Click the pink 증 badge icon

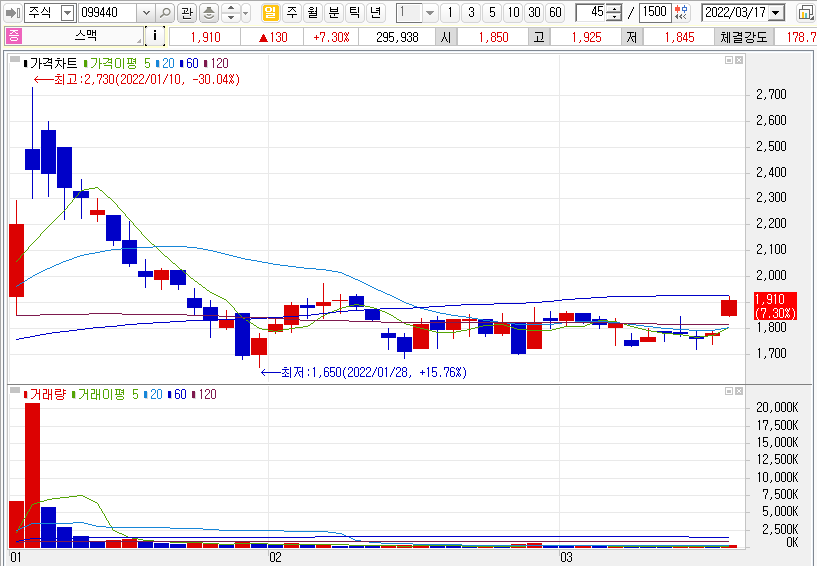point(13,36)
